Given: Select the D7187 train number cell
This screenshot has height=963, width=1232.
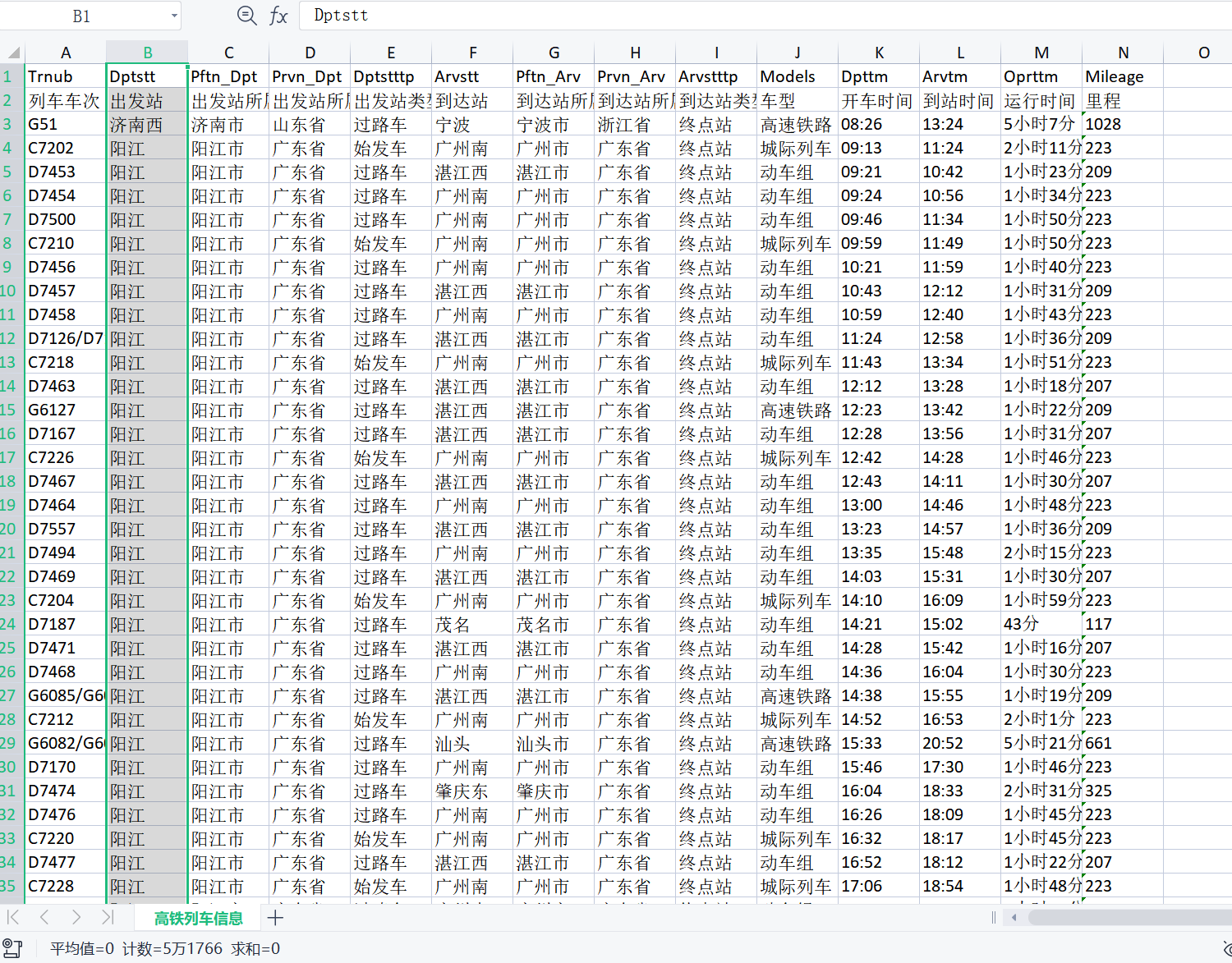Looking at the screenshot, I should [66, 624].
